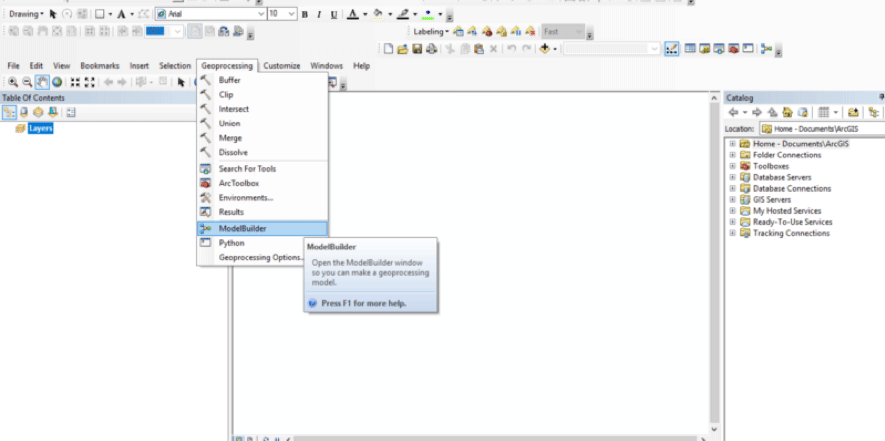Viewport: 885px width, 441px height.
Task: Select Ready-To-Use Services in Catalog tree
Action: (792, 222)
